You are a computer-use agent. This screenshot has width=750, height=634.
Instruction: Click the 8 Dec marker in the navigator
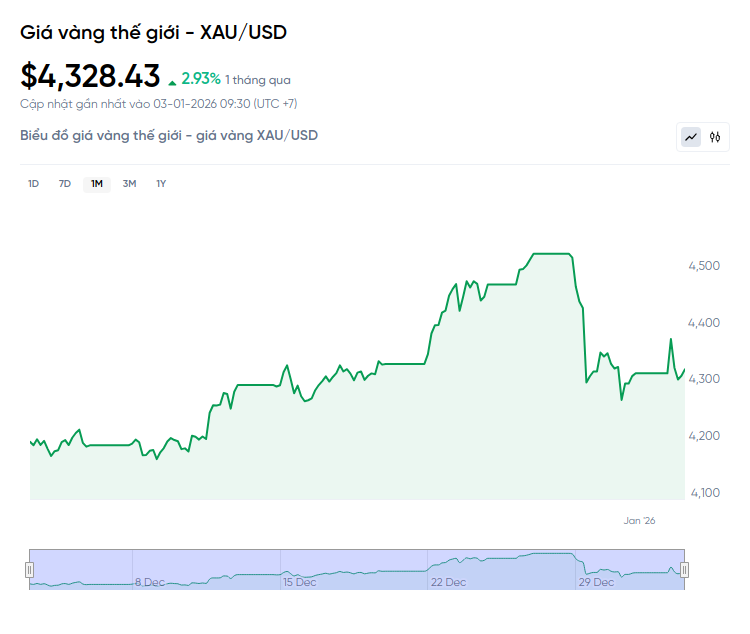[x=150, y=582]
